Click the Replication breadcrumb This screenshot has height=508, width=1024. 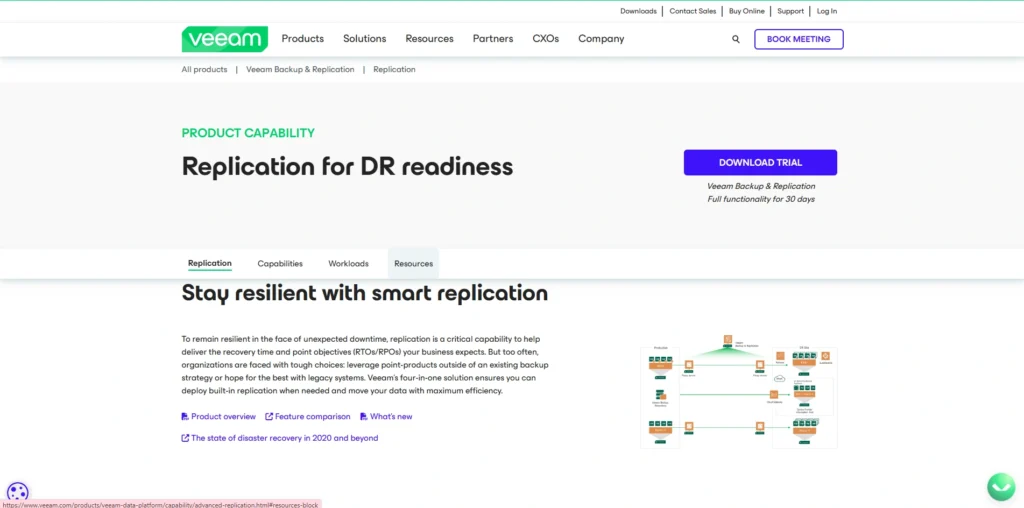point(394,69)
